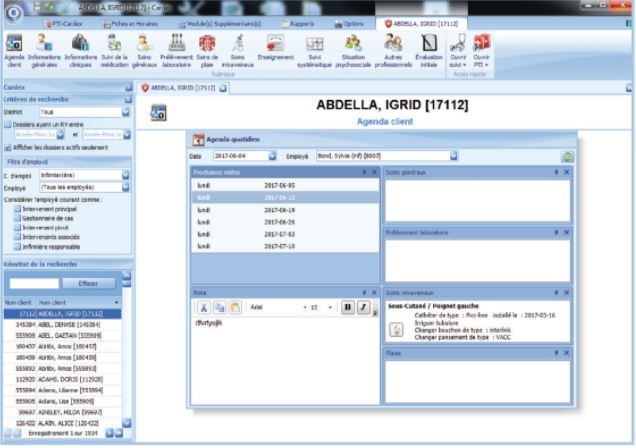Viewport: 636px width, 448px height.
Task: Open Informations cliniques in ribbon
Action: 80,51
